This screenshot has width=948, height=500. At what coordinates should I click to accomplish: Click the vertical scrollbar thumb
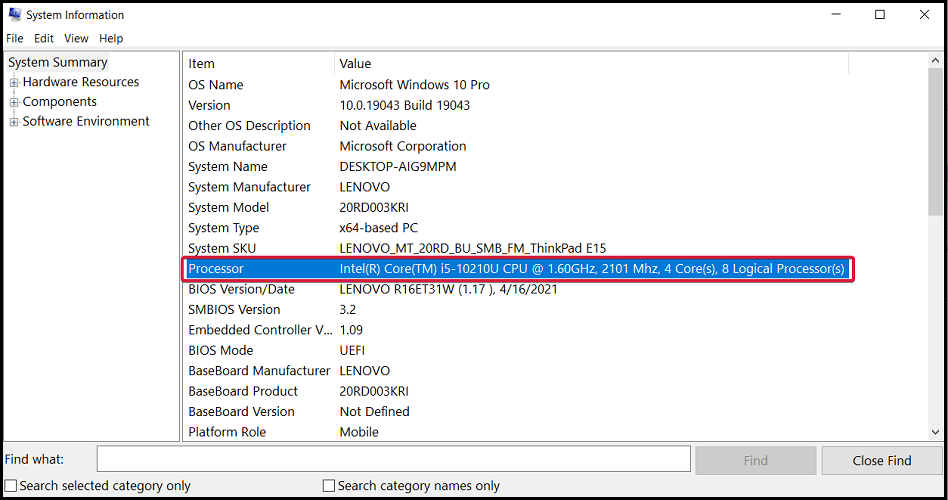[935, 142]
